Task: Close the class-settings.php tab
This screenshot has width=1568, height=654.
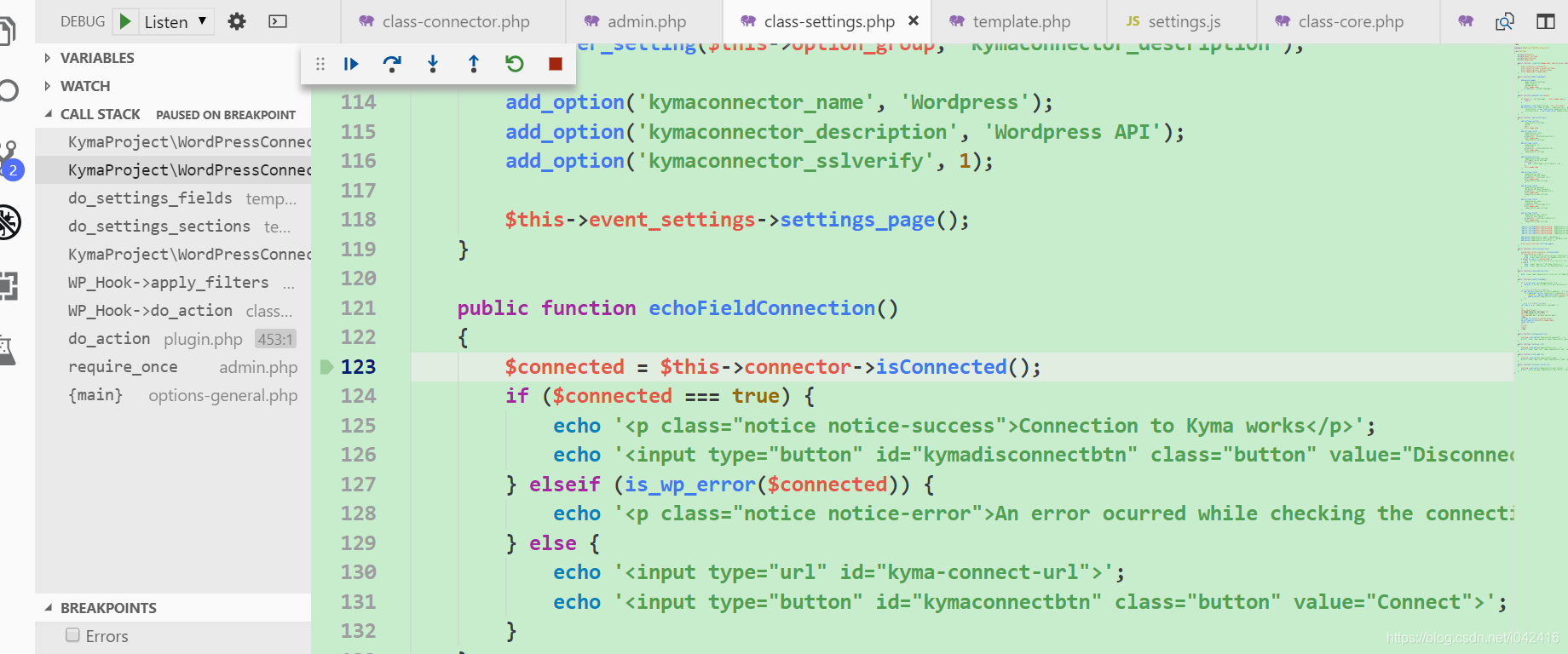Action: click(x=914, y=20)
